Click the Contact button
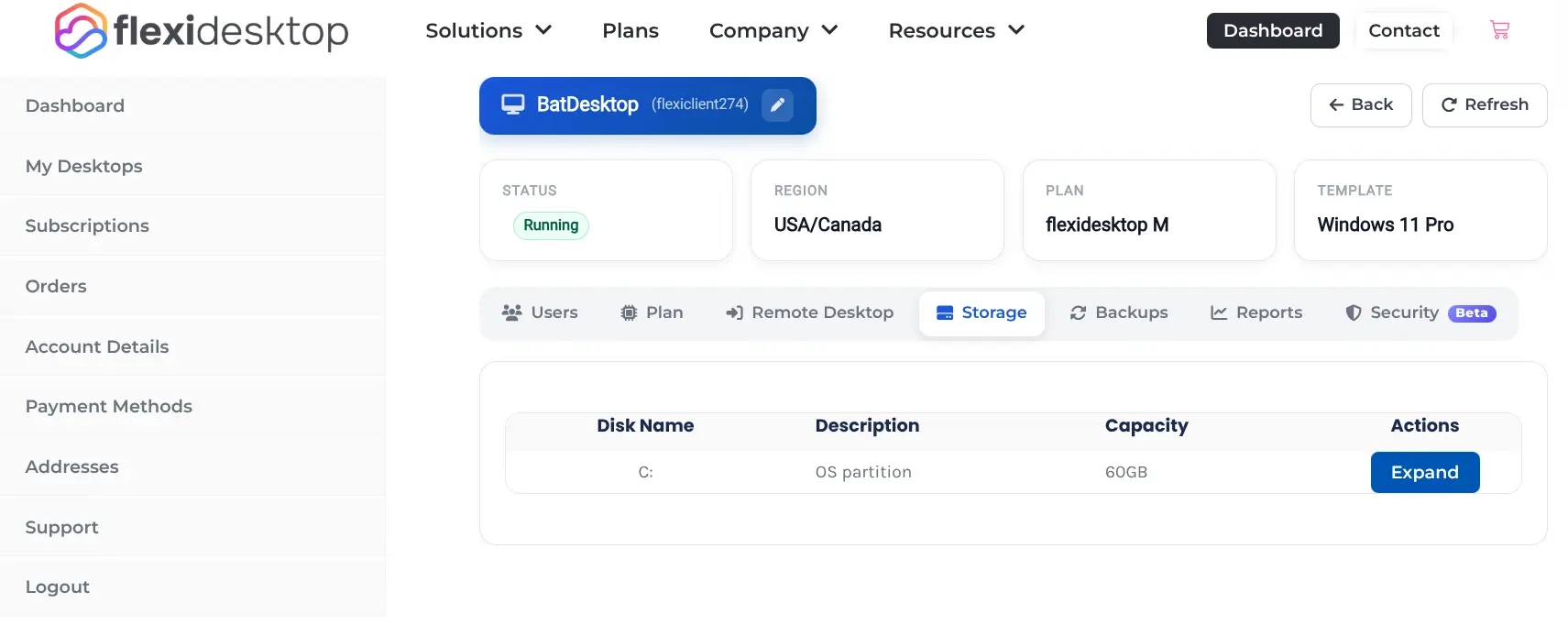The width and height of the screenshot is (1568, 625). (x=1404, y=30)
